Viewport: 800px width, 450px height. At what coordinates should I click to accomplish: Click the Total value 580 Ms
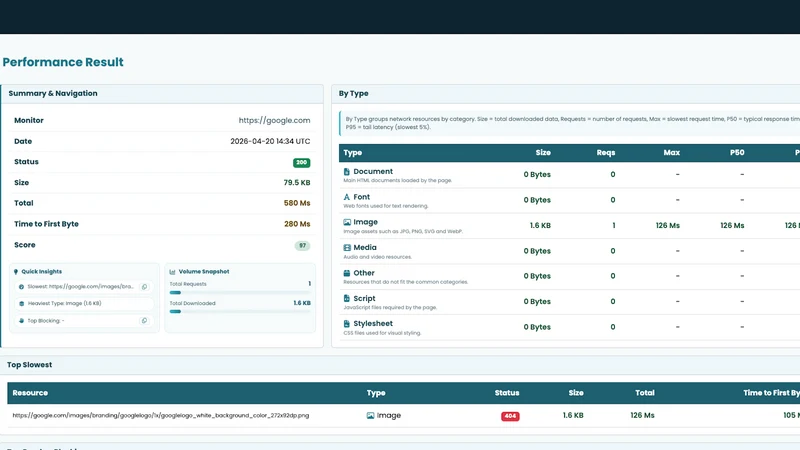297,203
